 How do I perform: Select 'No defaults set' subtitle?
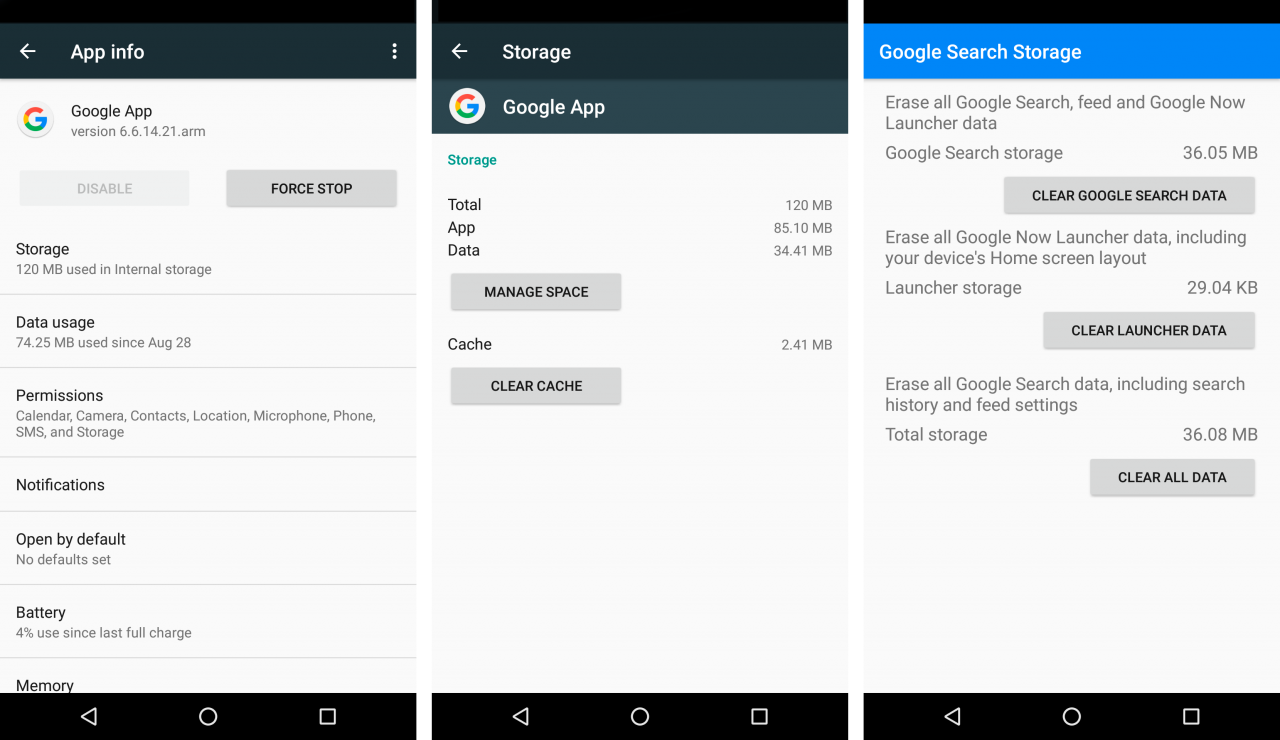[63, 559]
